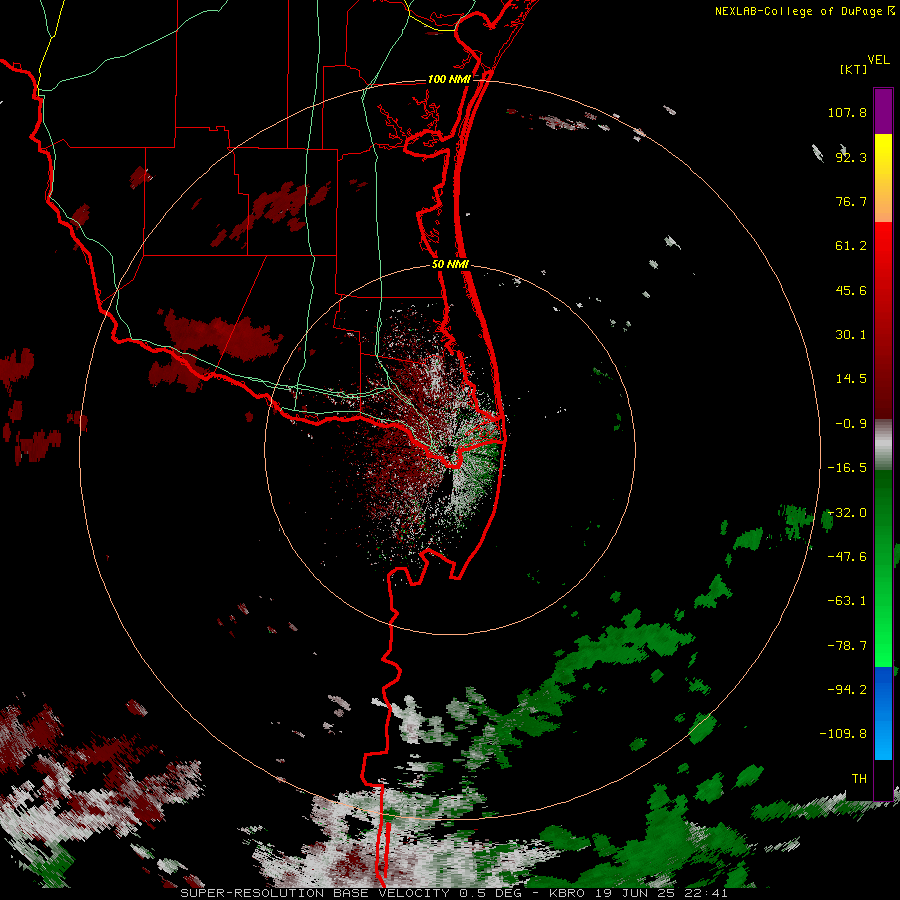Image resolution: width=900 pixels, height=900 pixels.
Task: Select the -78.7 legend value
Action: click(847, 646)
